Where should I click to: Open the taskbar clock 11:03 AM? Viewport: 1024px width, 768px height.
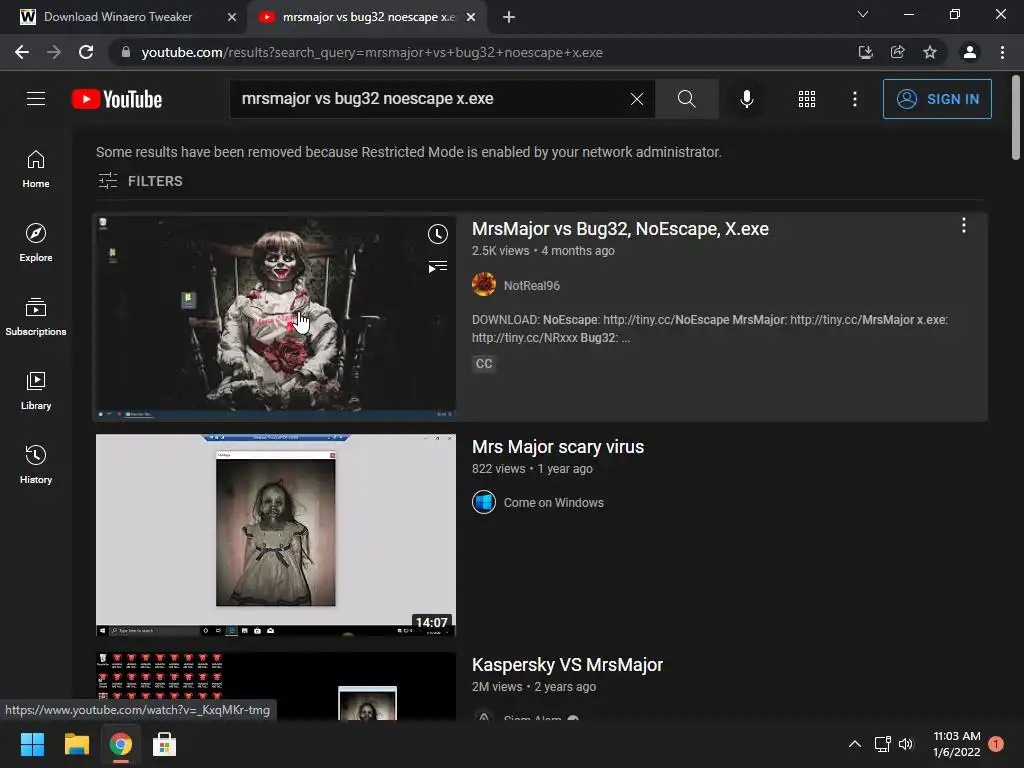pos(957,744)
